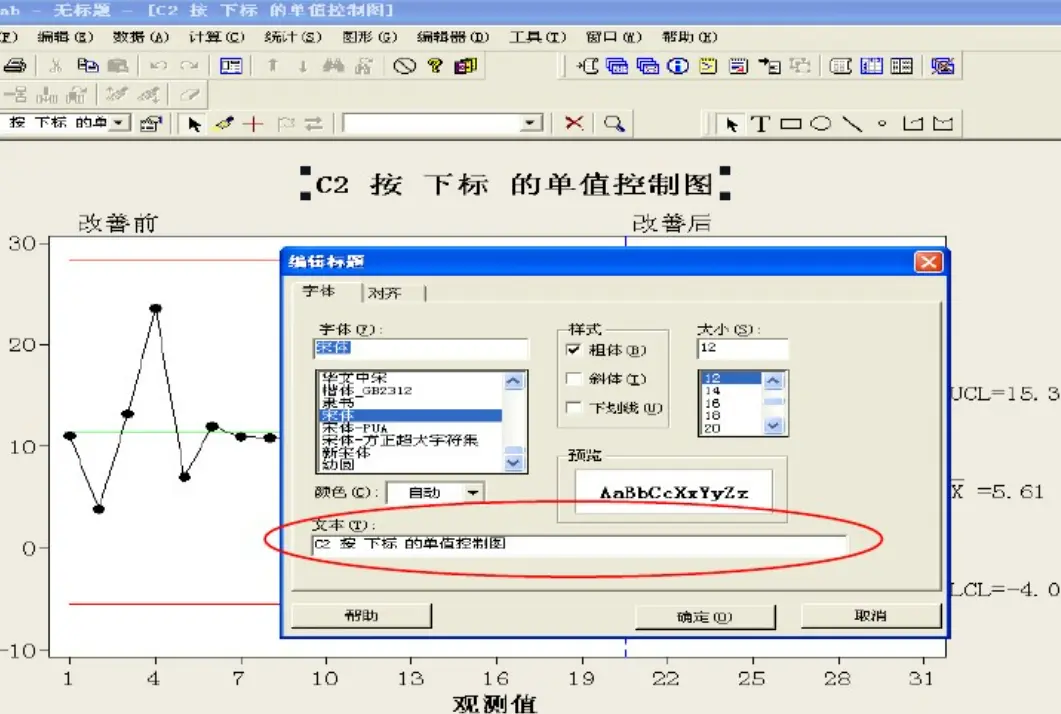Select the diagonal line drawing tool
Viewport: 1061px width, 714px height.
(851, 124)
